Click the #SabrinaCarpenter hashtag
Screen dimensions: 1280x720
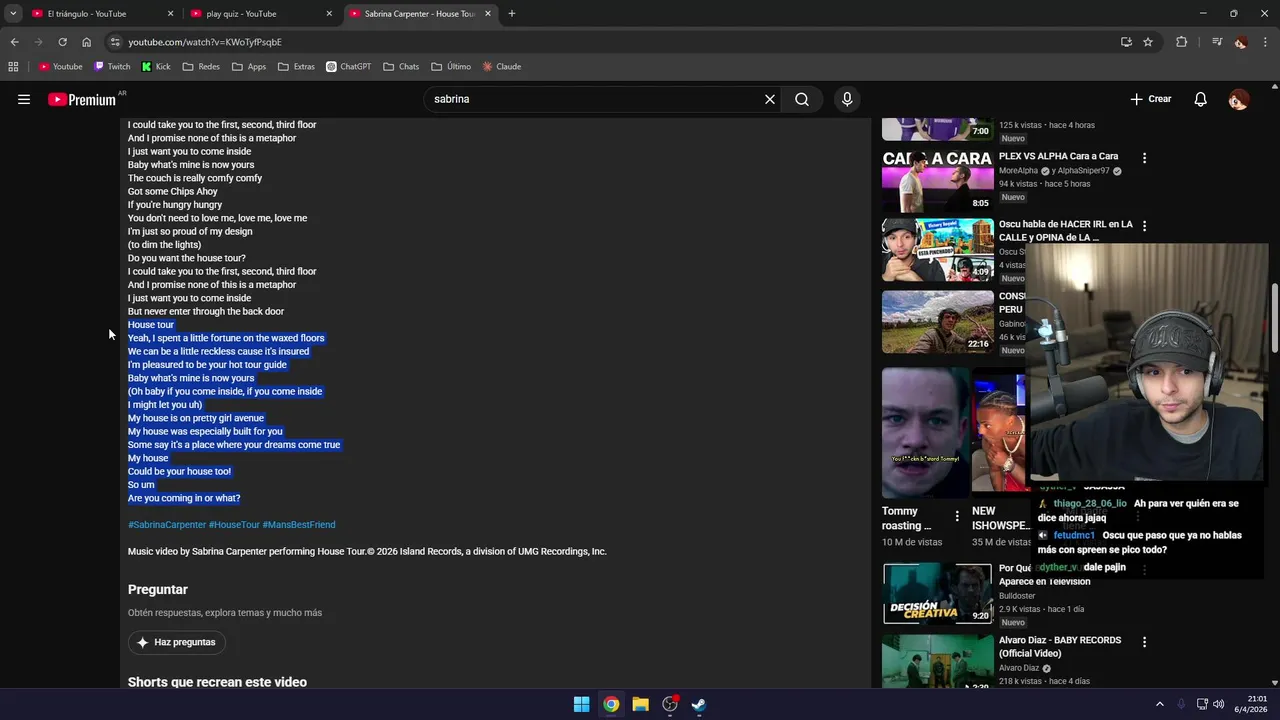pos(167,525)
